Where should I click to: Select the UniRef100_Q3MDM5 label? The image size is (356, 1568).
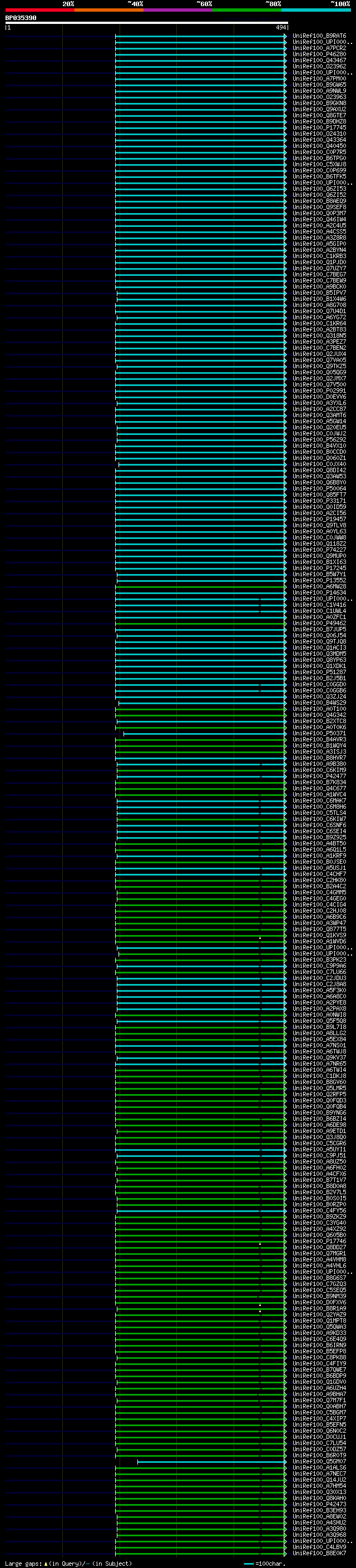click(319, 654)
